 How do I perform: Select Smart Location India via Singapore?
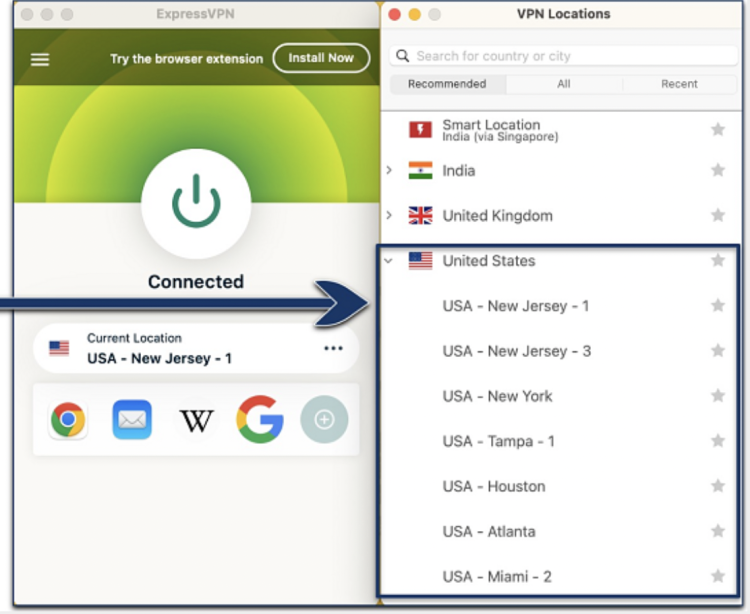(500, 130)
